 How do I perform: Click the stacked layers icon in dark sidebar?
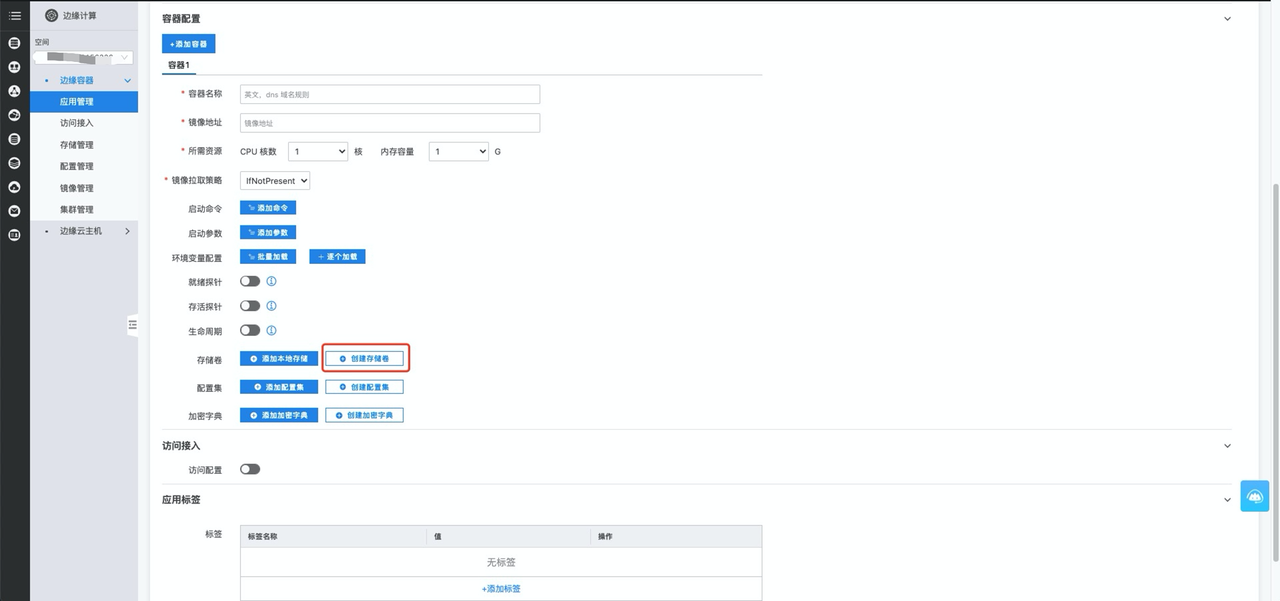pos(15,163)
